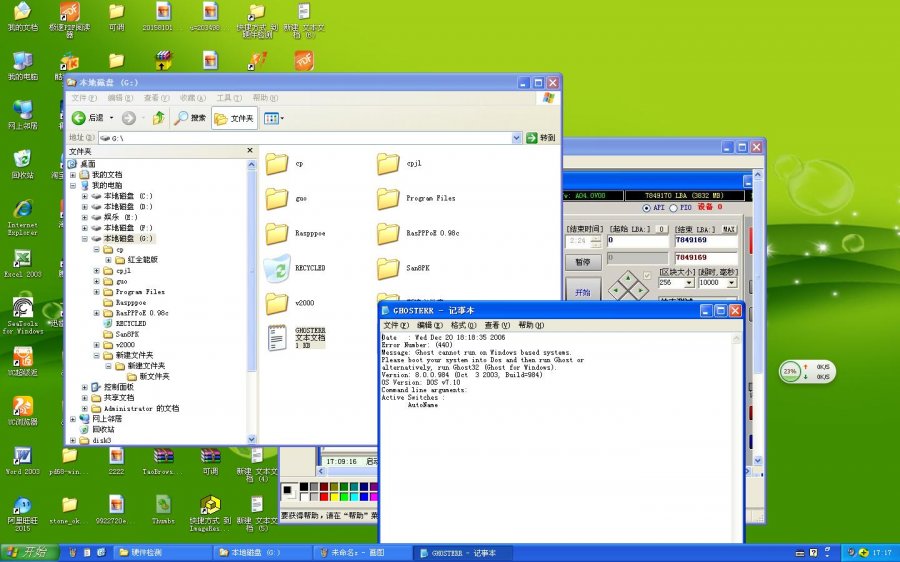Open Internet Explorer from desktop
This screenshot has height=562, width=900.
pos(22,208)
